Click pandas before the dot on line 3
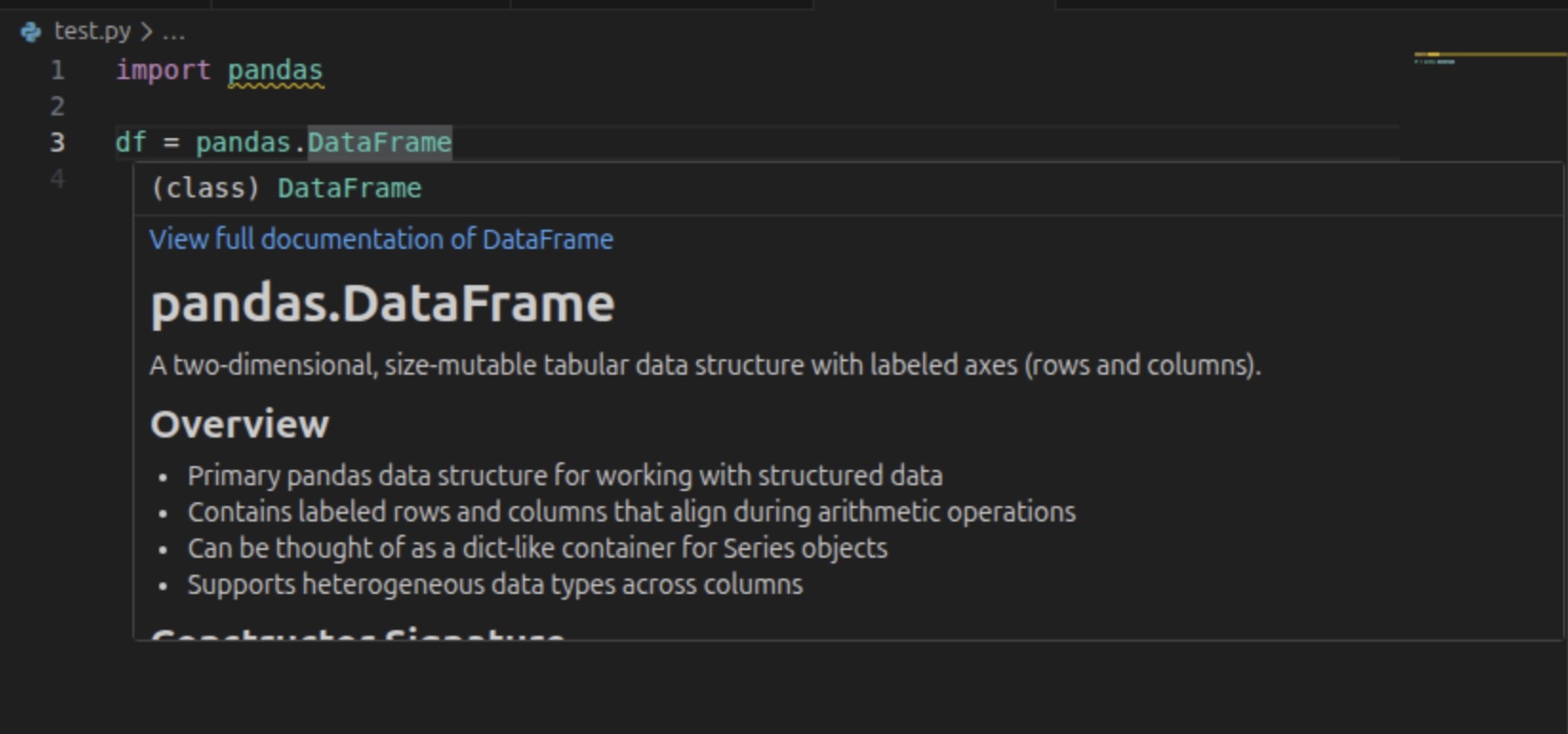Viewport: 1568px width, 734px height. 243,143
